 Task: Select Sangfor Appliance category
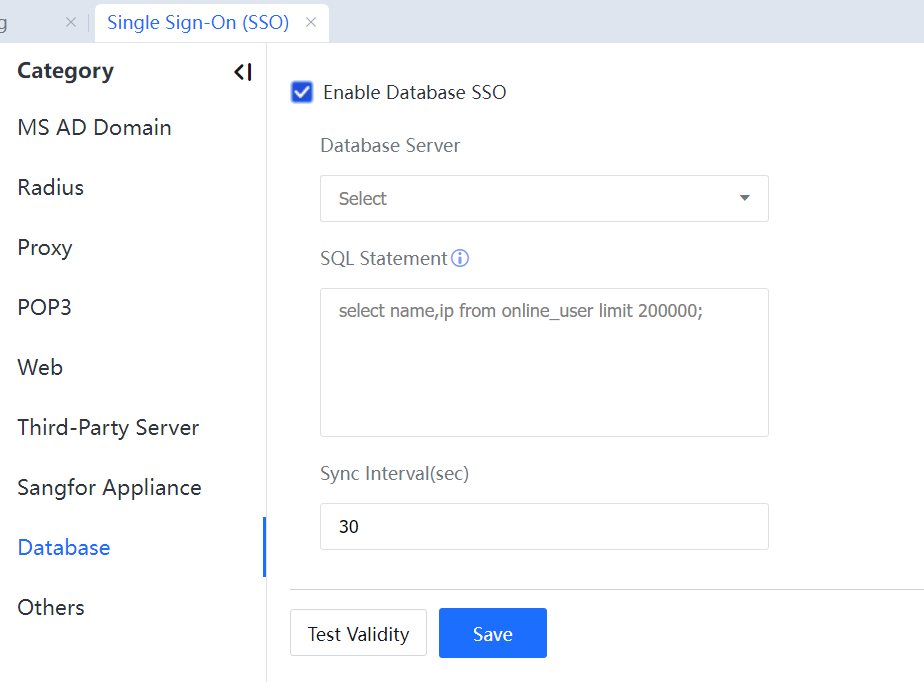tap(109, 488)
